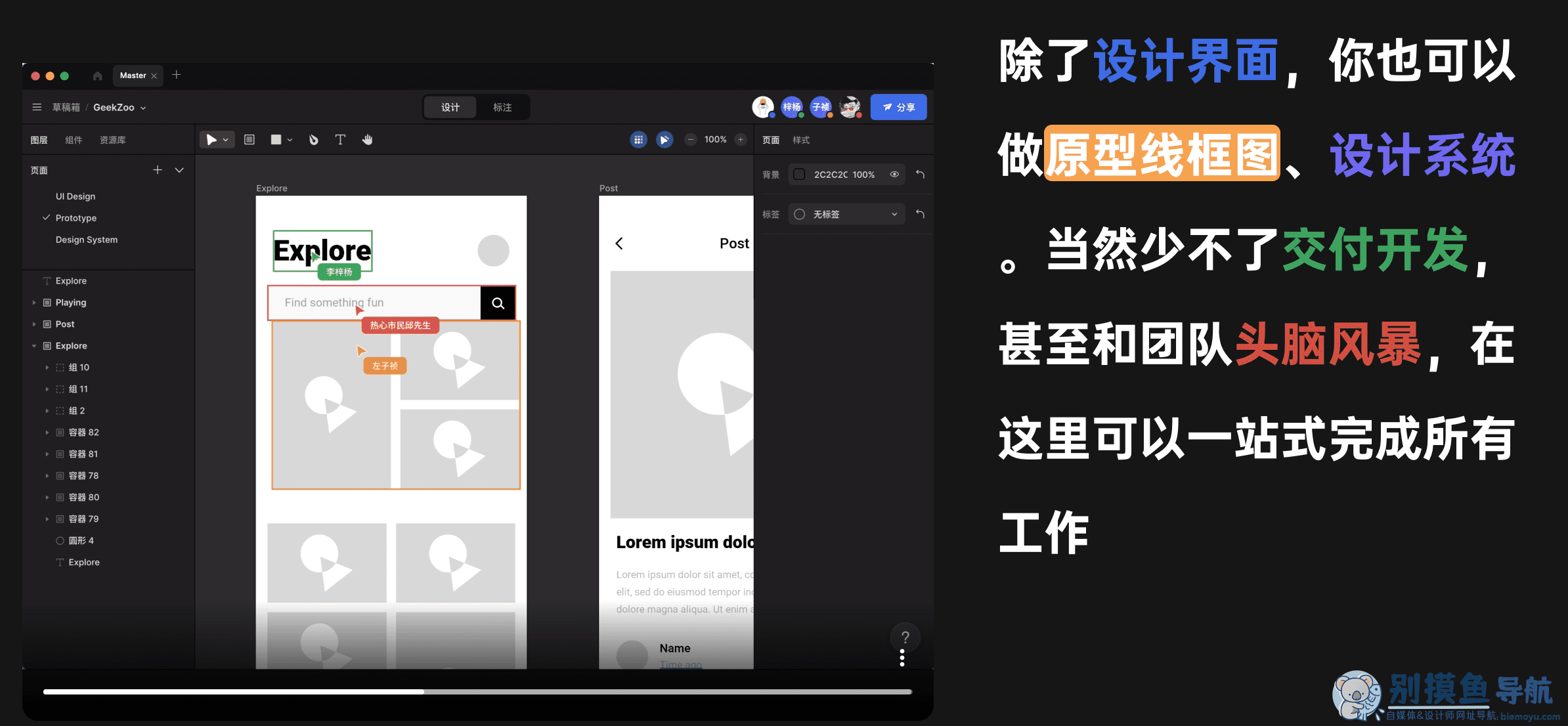Viewport: 1568px width, 726px height.
Task: Open the hamburger main menu
Action: pyautogui.click(x=37, y=107)
